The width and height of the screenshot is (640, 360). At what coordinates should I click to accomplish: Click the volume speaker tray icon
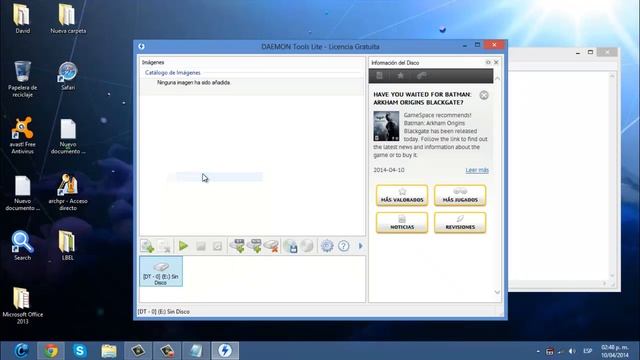coord(572,351)
